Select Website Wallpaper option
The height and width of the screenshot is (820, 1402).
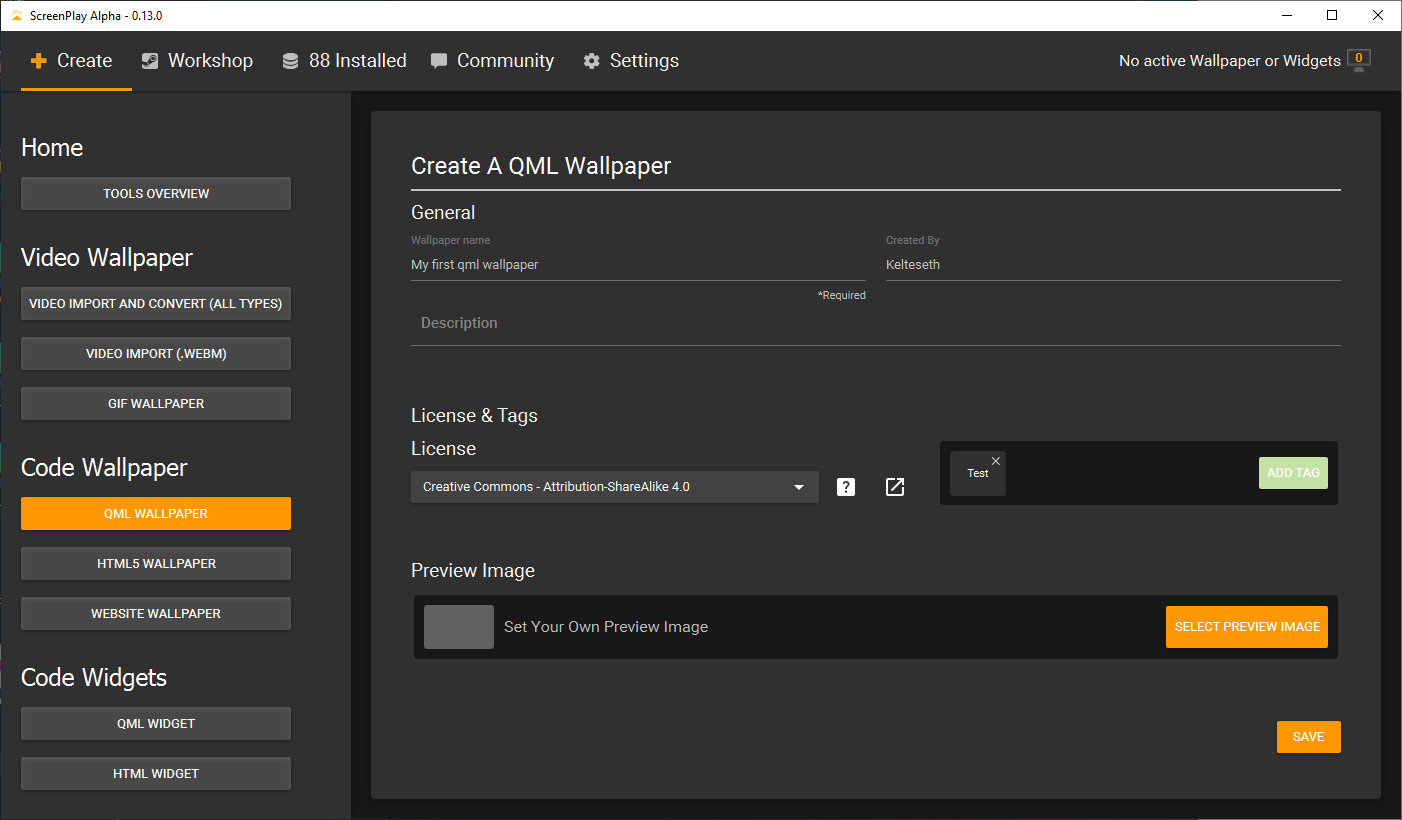pyautogui.click(x=156, y=614)
